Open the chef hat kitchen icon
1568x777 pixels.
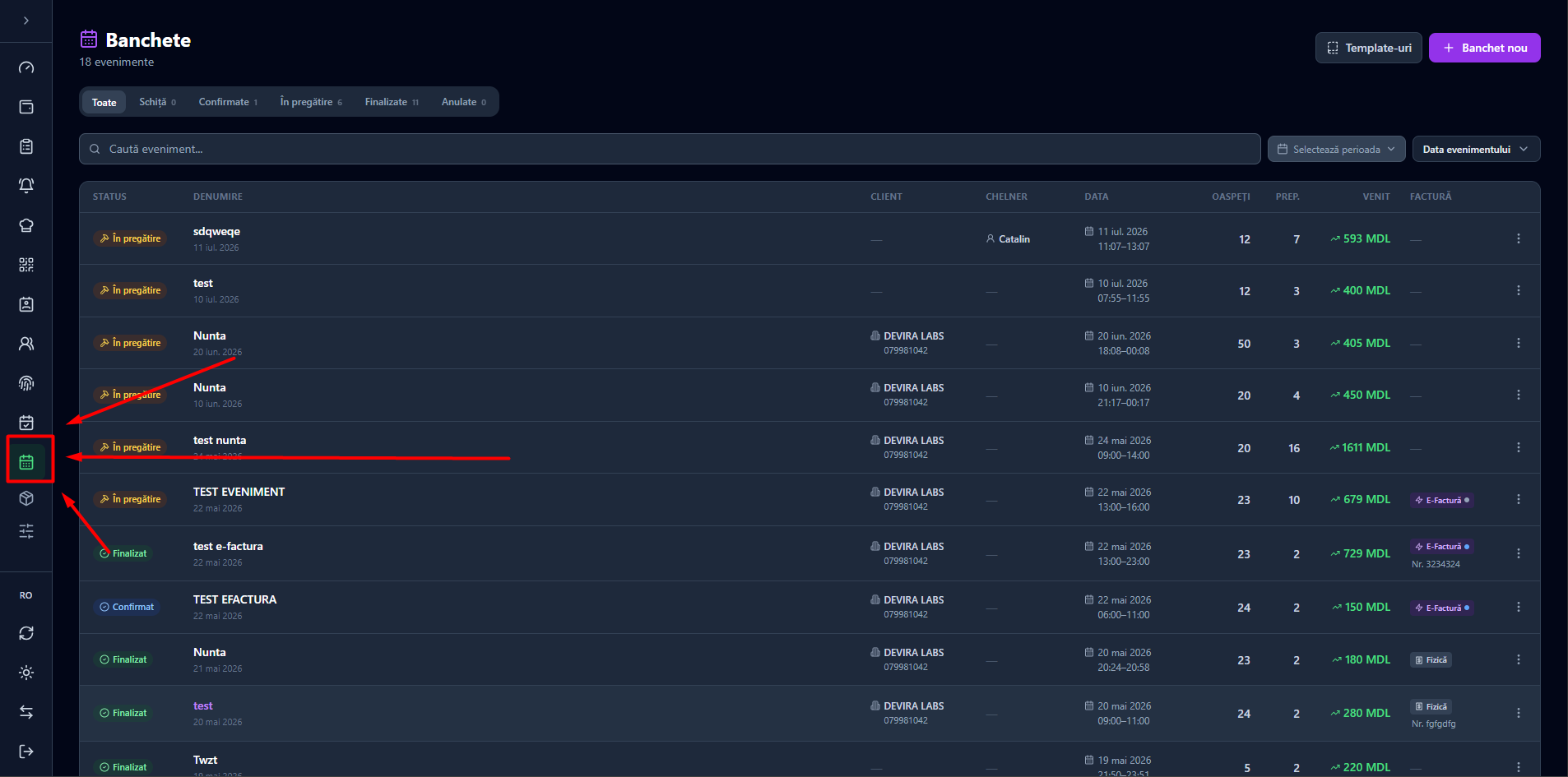[x=26, y=225]
